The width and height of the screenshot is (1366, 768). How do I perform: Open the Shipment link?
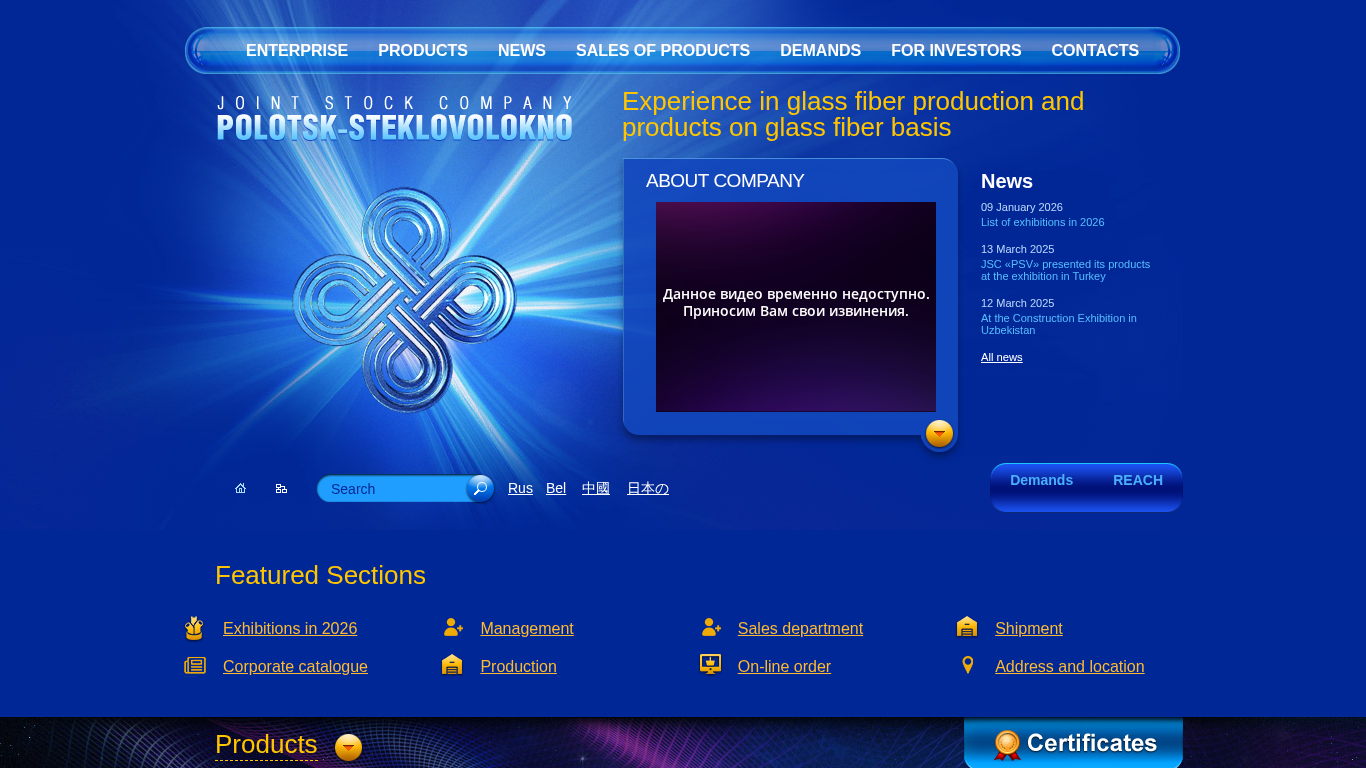1029,628
